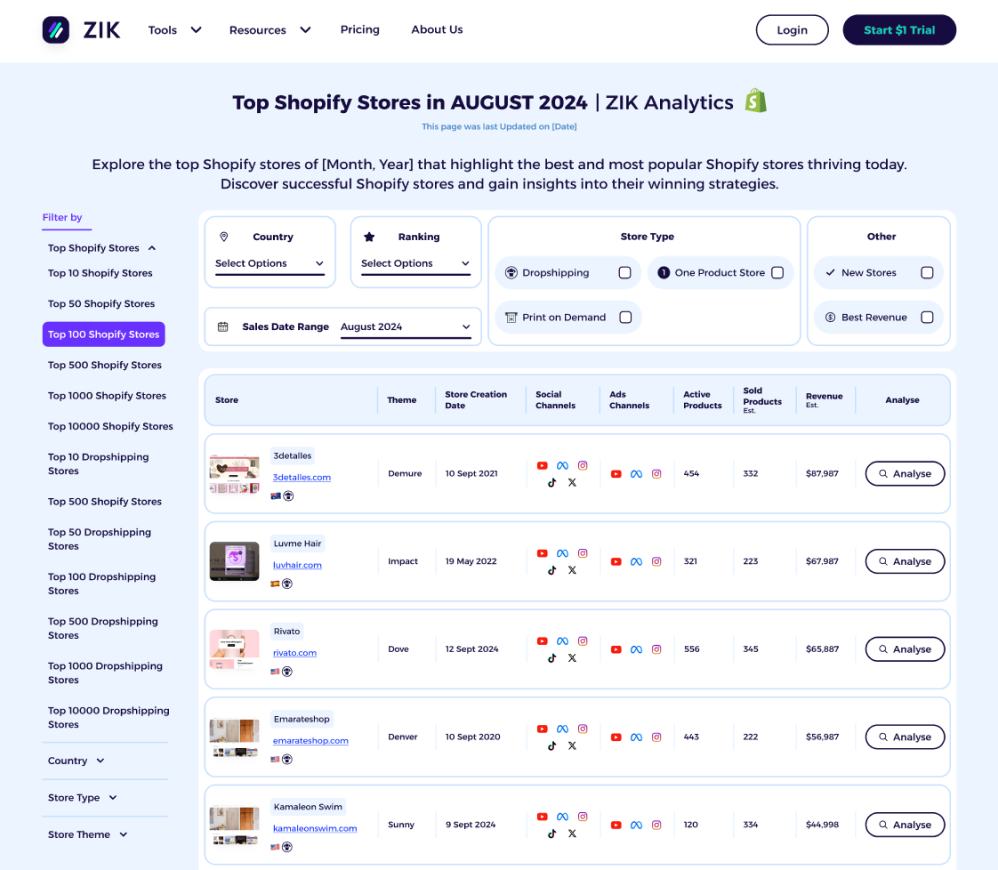The image size is (998, 870).
Task: Open the Country Select Options dropdown
Action: (x=270, y=263)
